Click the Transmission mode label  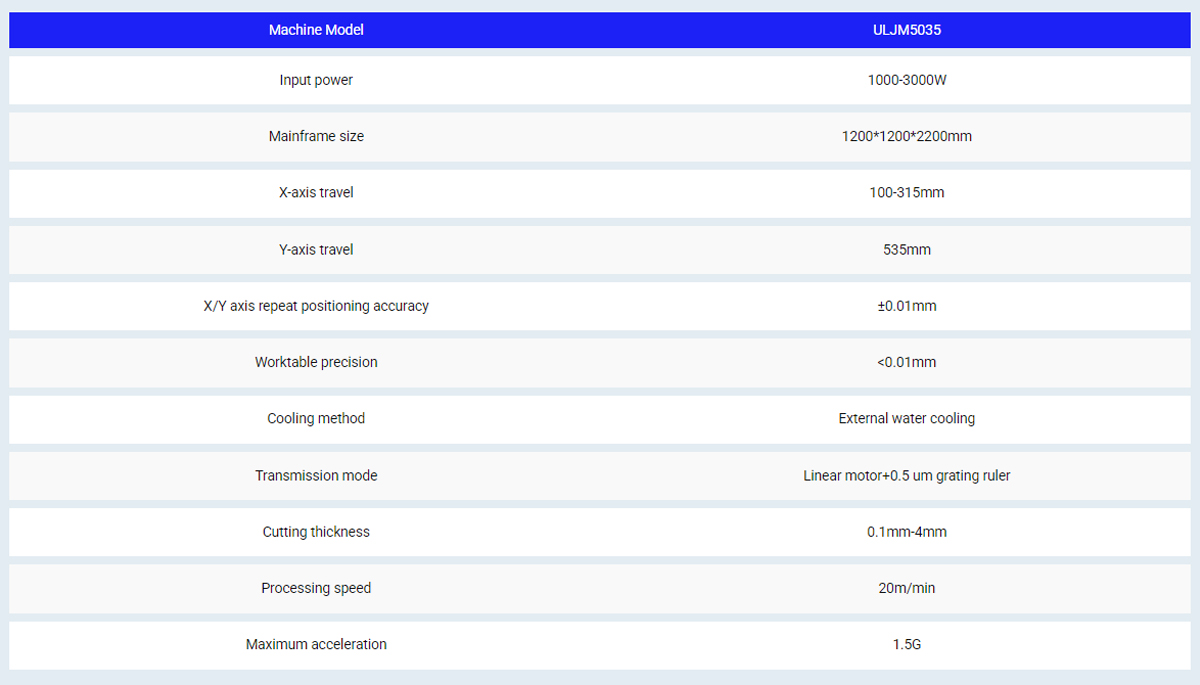(x=316, y=476)
